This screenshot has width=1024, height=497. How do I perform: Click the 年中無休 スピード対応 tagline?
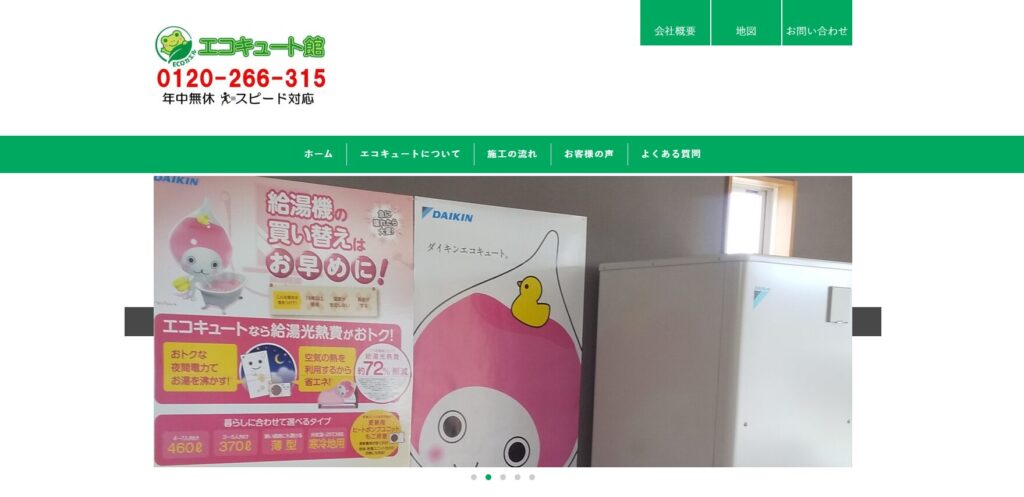tap(238, 99)
